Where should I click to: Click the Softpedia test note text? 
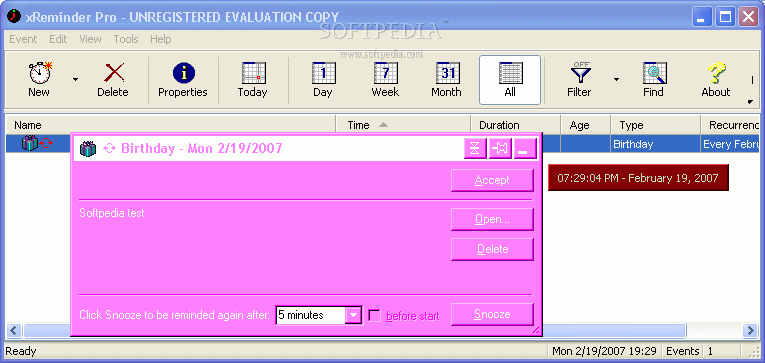coord(112,213)
